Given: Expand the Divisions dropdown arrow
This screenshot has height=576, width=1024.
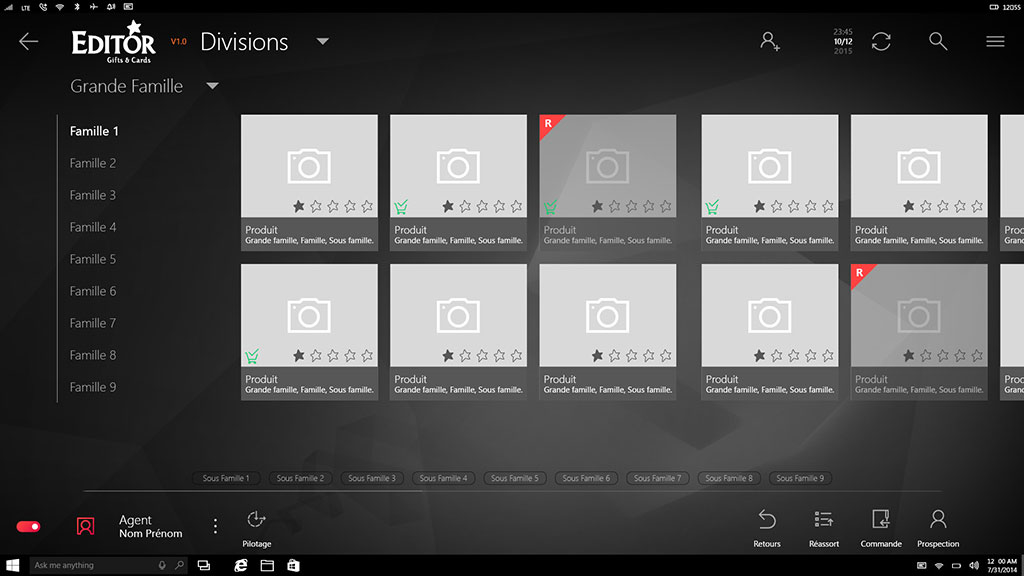Looking at the screenshot, I should [322, 41].
